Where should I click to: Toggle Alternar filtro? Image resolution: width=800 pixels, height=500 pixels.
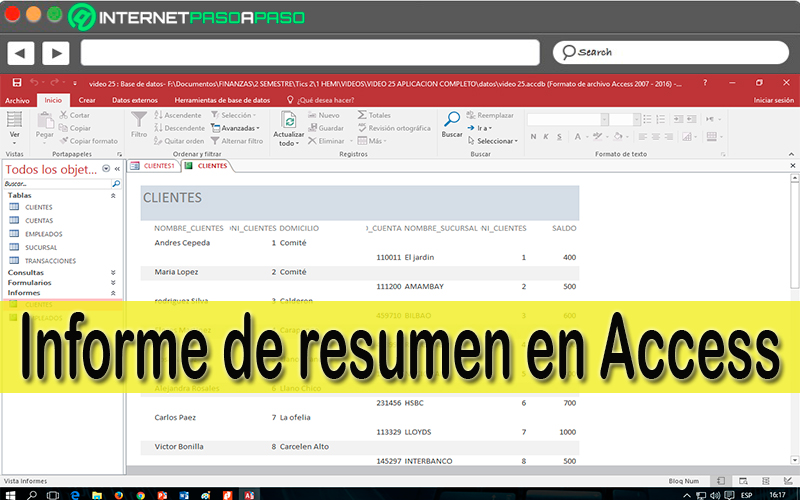tap(237, 141)
